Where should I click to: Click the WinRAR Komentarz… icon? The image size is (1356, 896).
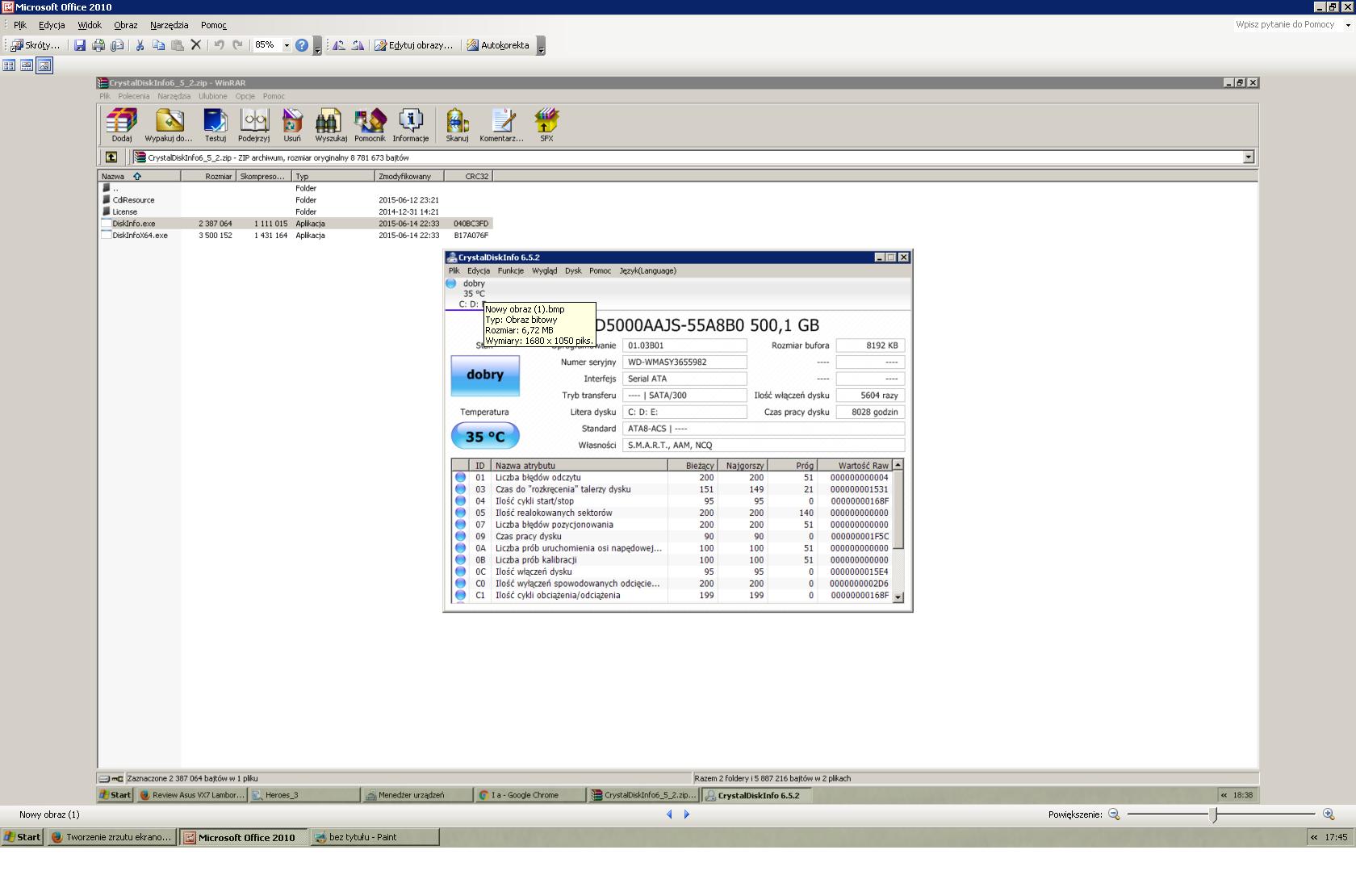pyautogui.click(x=501, y=125)
